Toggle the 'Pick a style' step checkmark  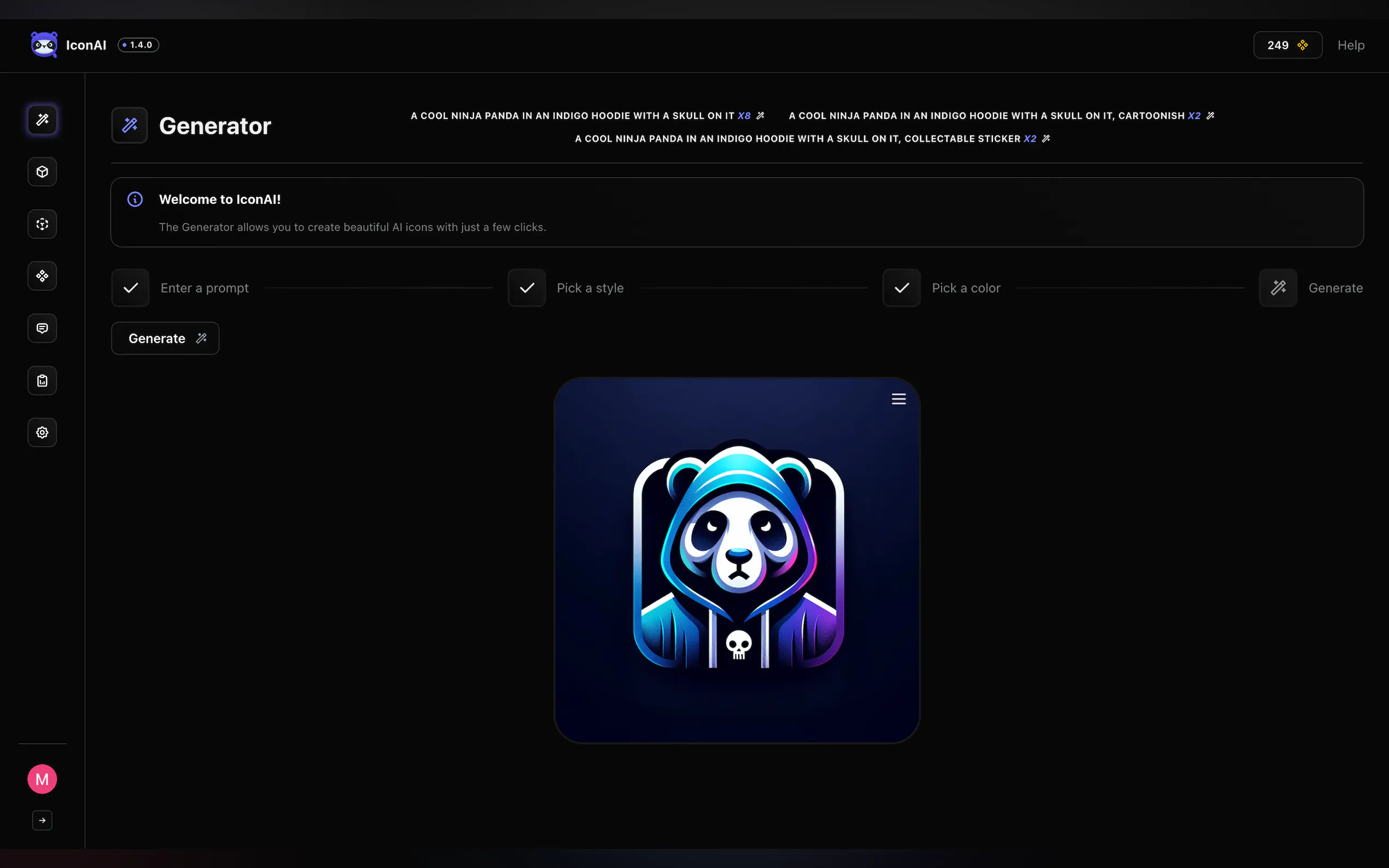pyautogui.click(x=526, y=288)
